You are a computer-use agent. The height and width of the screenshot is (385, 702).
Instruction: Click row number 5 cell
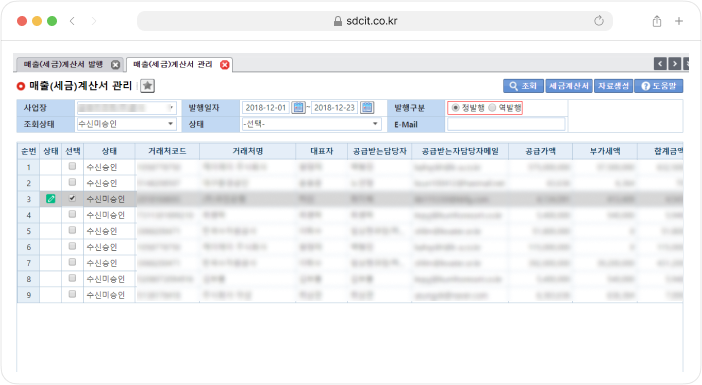pos(29,231)
